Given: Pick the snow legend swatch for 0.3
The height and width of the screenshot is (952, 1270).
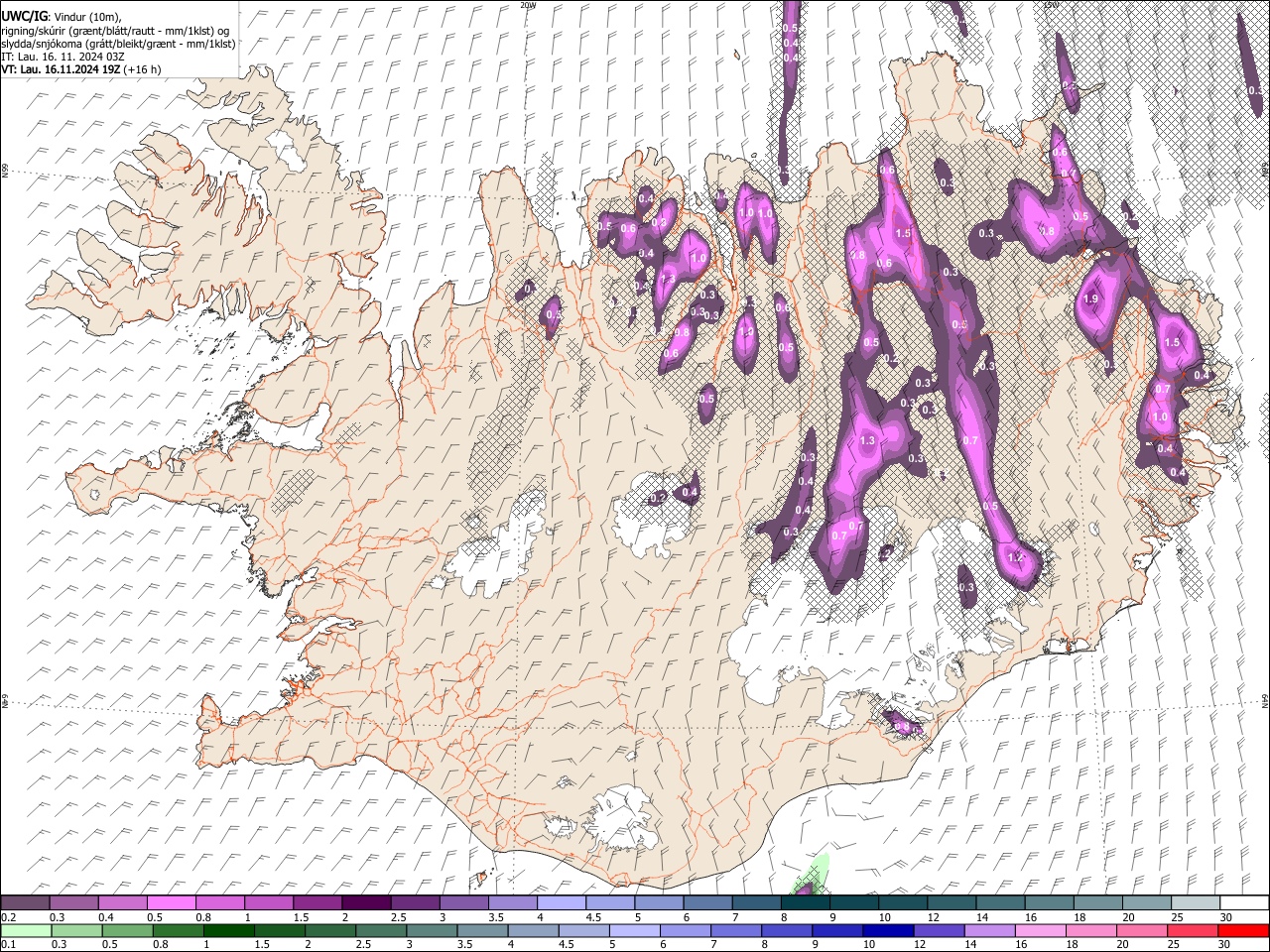Looking at the screenshot, I should [73, 902].
